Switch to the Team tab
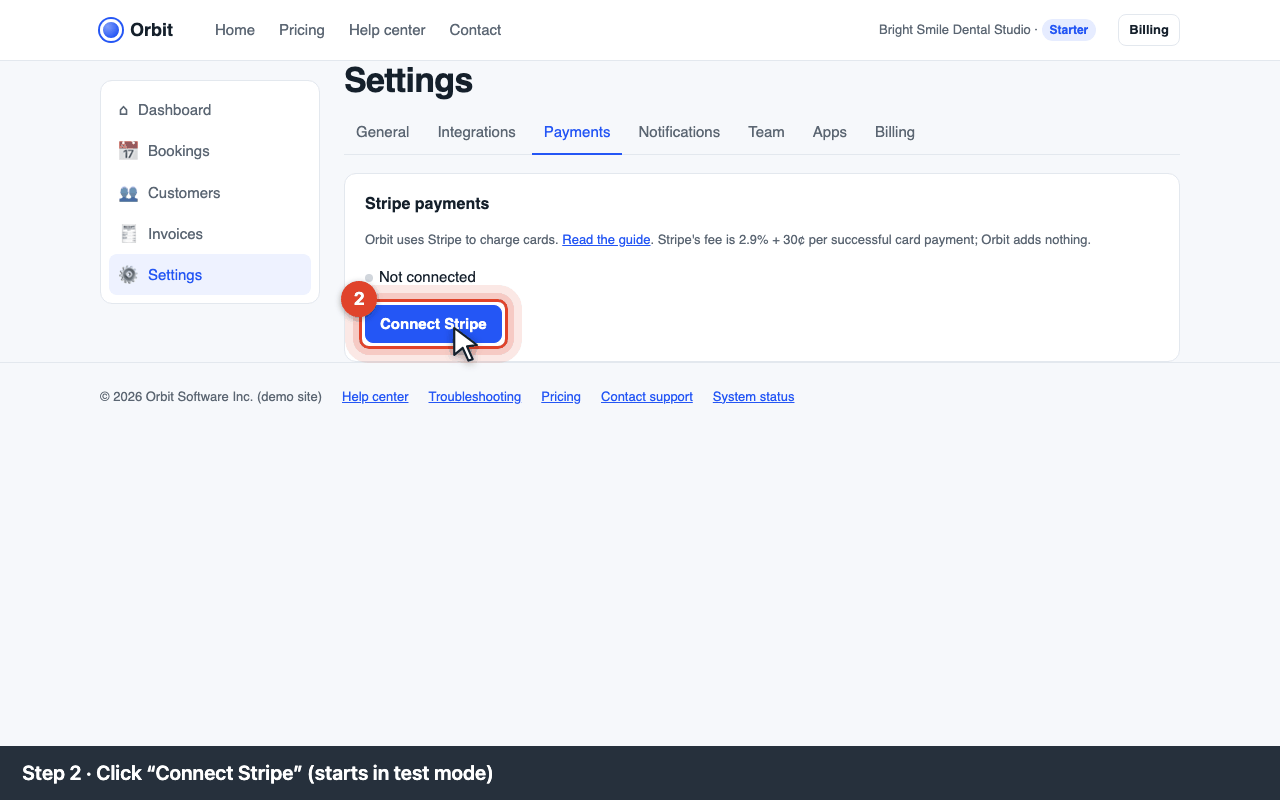 766,132
